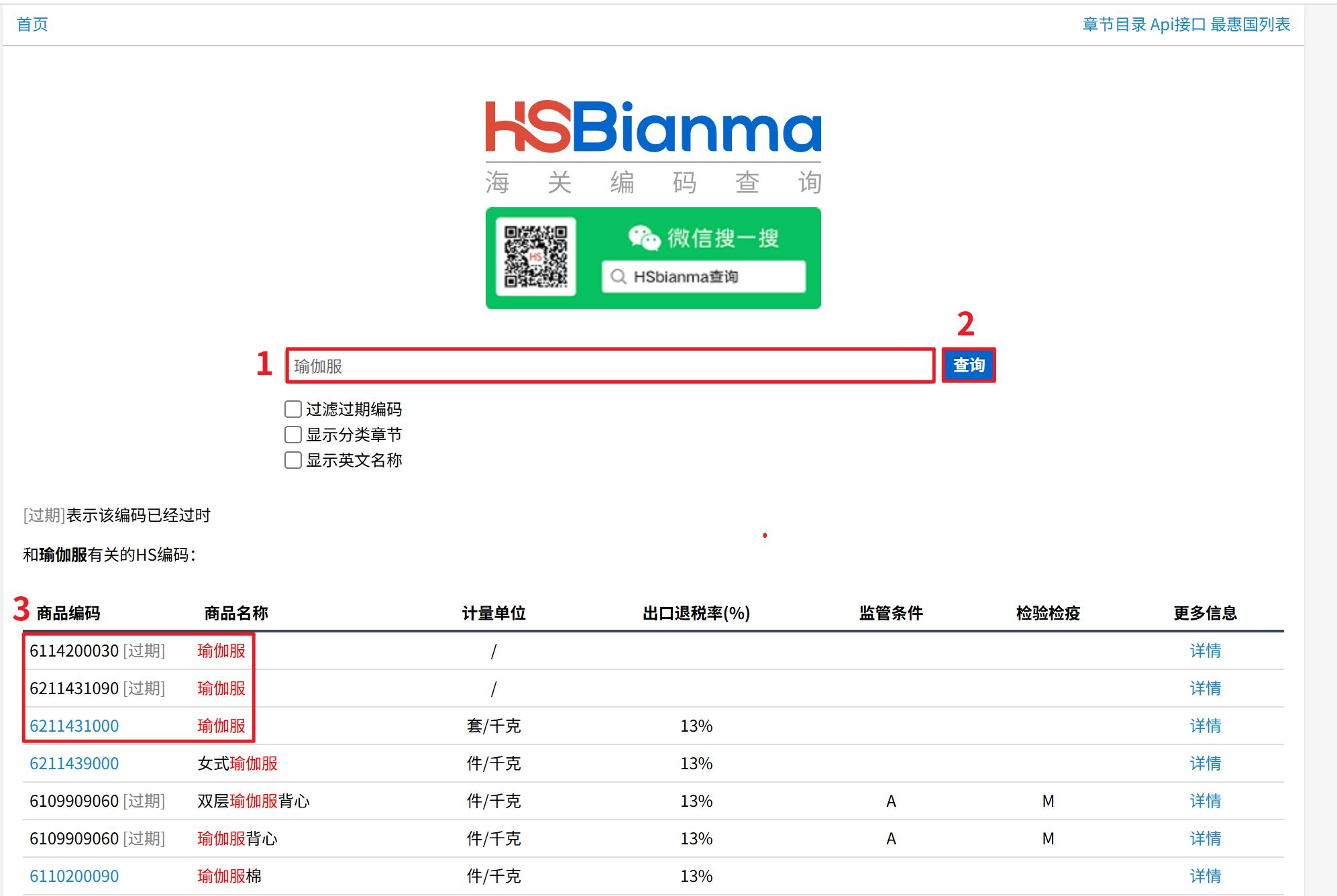This screenshot has height=896, width=1337.
Task: Go to 首页 in top navigation
Action: point(32,24)
